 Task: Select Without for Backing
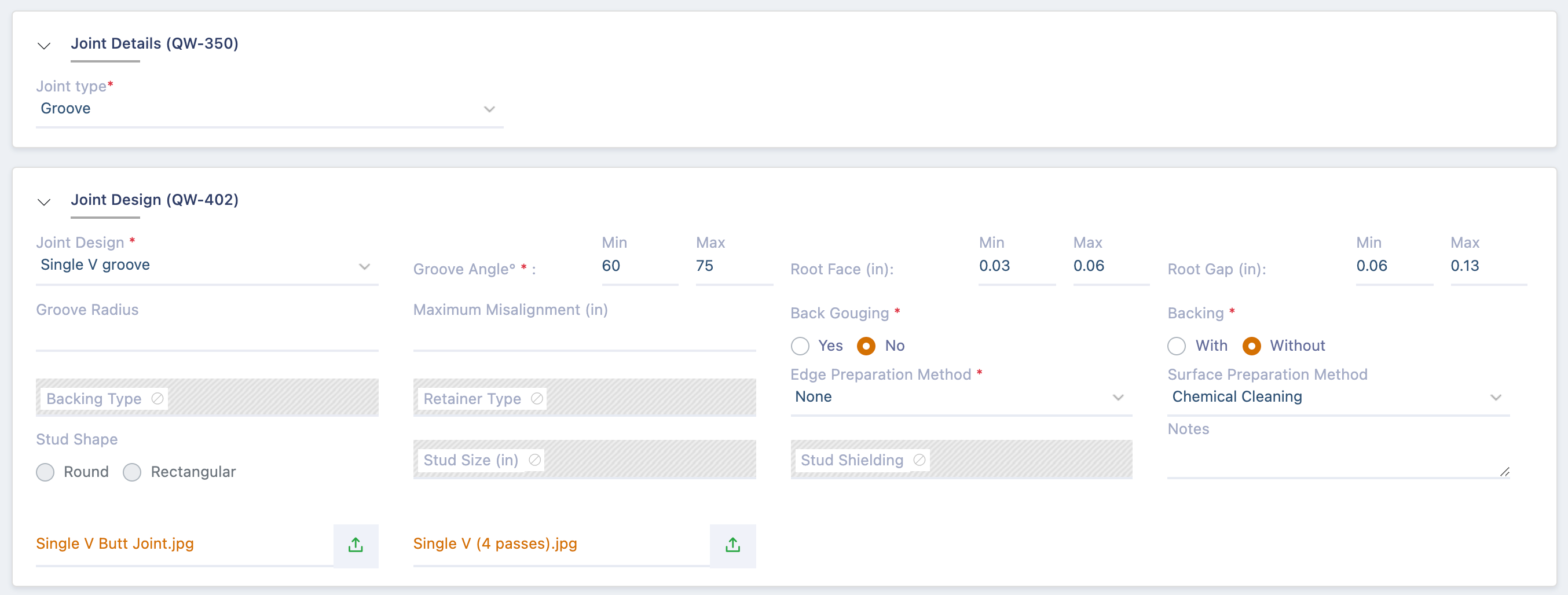[x=1251, y=346]
